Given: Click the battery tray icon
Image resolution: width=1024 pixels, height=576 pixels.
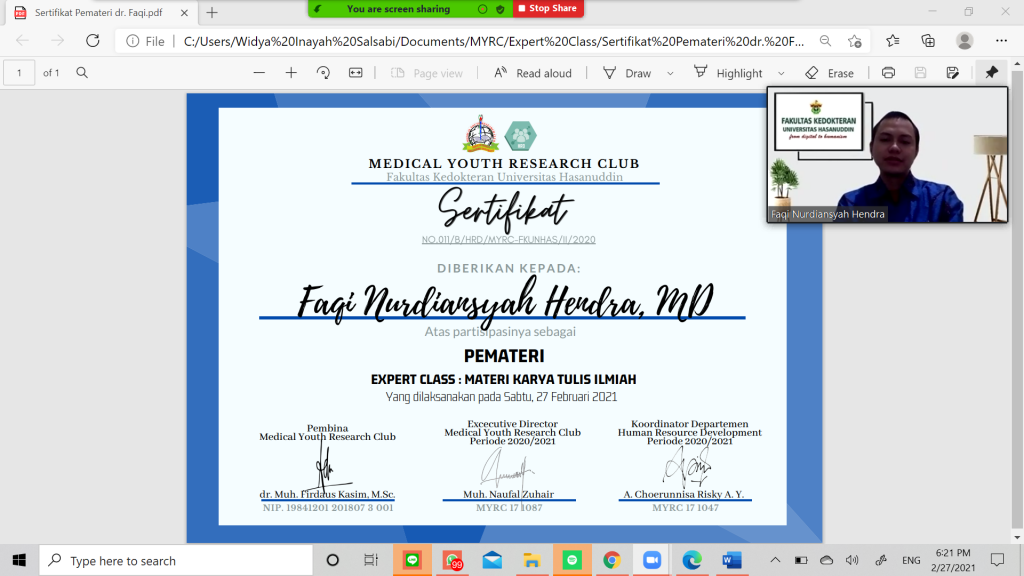Looking at the screenshot, I should [801, 560].
